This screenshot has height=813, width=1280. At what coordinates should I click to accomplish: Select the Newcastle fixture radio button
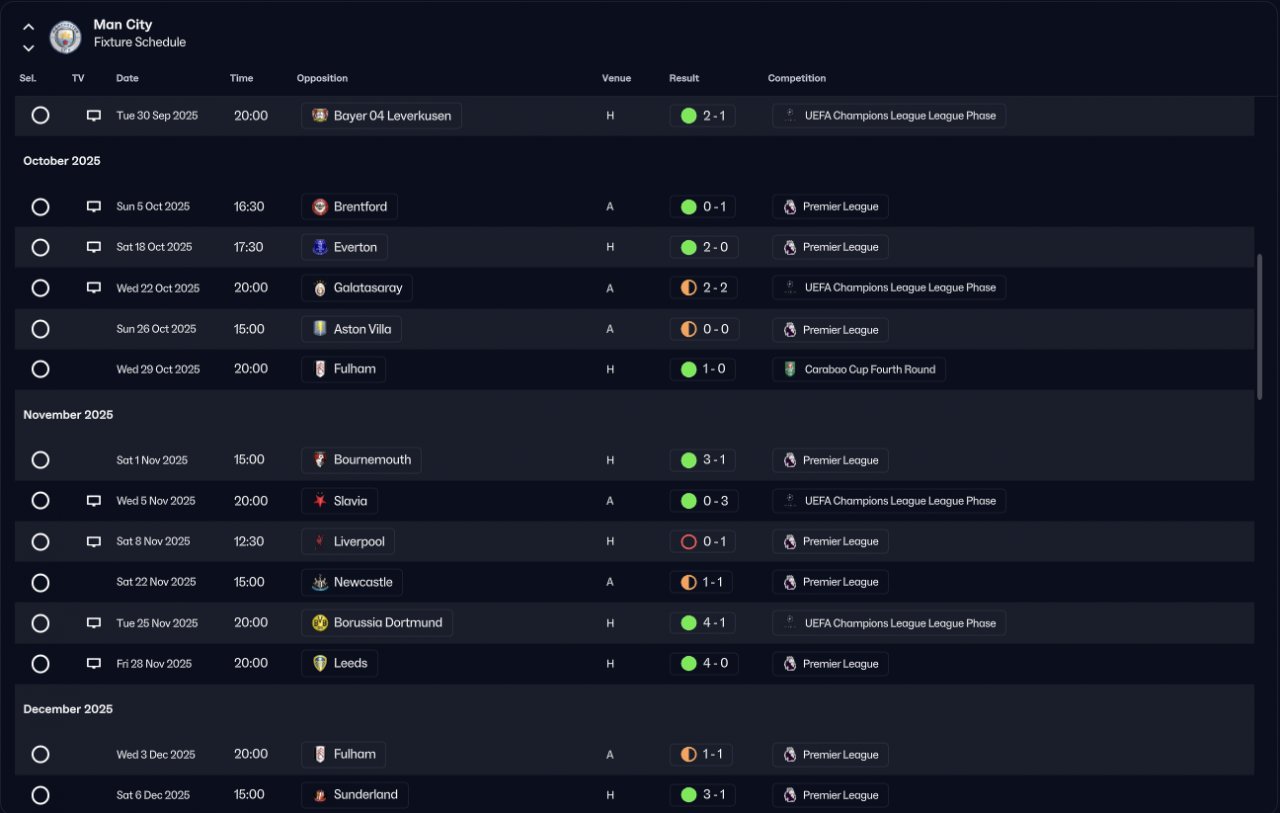click(40, 582)
